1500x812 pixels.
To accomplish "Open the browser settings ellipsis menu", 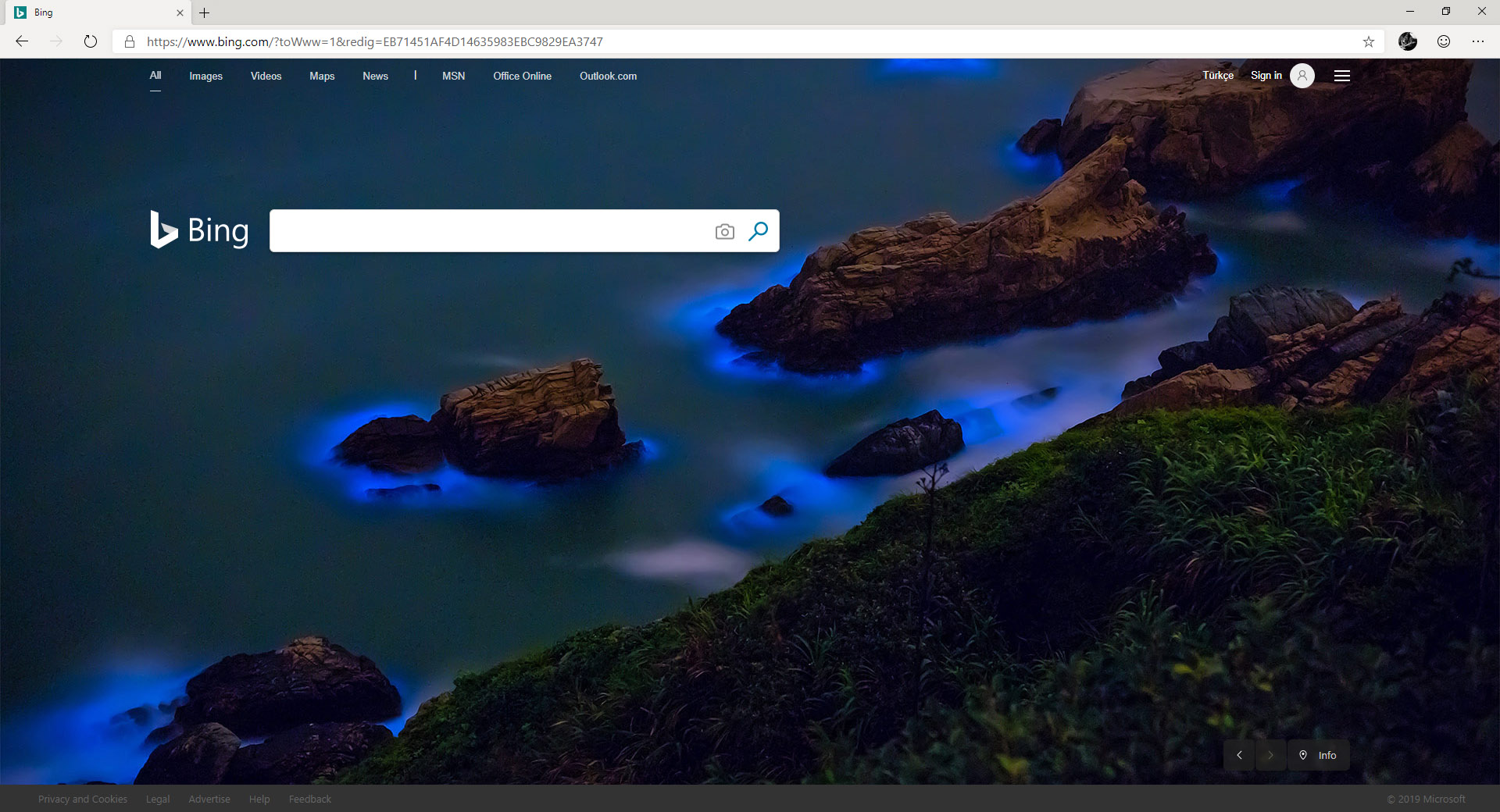I will [1478, 41].
